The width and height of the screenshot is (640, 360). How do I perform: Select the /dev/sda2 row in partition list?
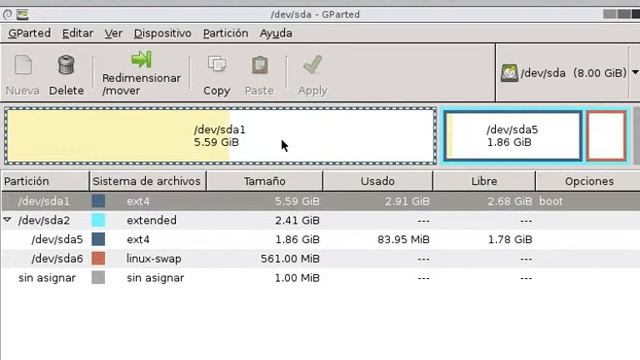[x=321, y=220]
